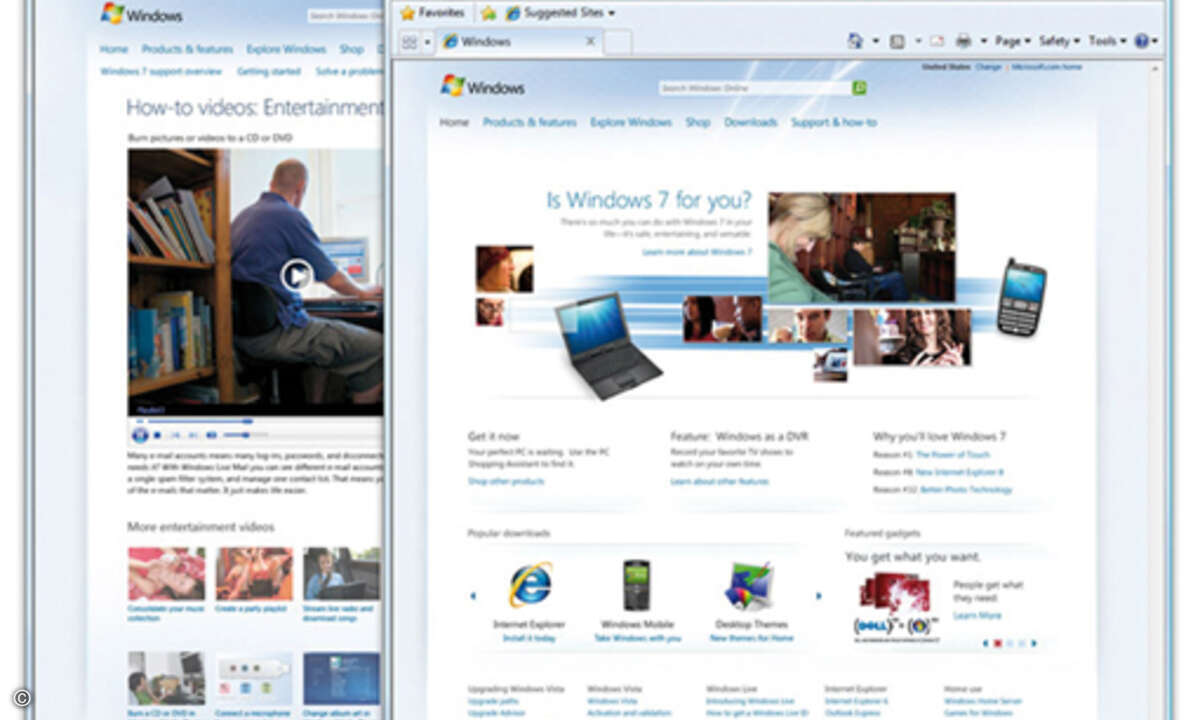
Task: Open Explore Windows in the front window
Action: tap(631, 122)
